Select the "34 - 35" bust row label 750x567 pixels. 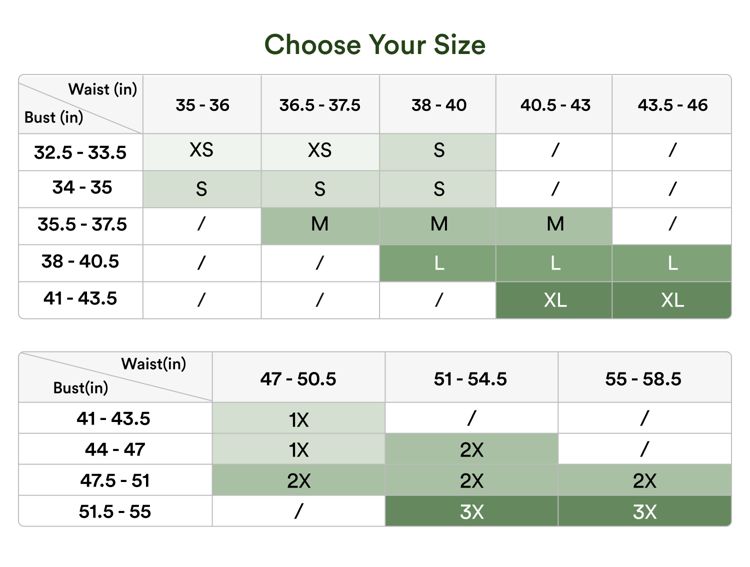click(x=82, y=188)
